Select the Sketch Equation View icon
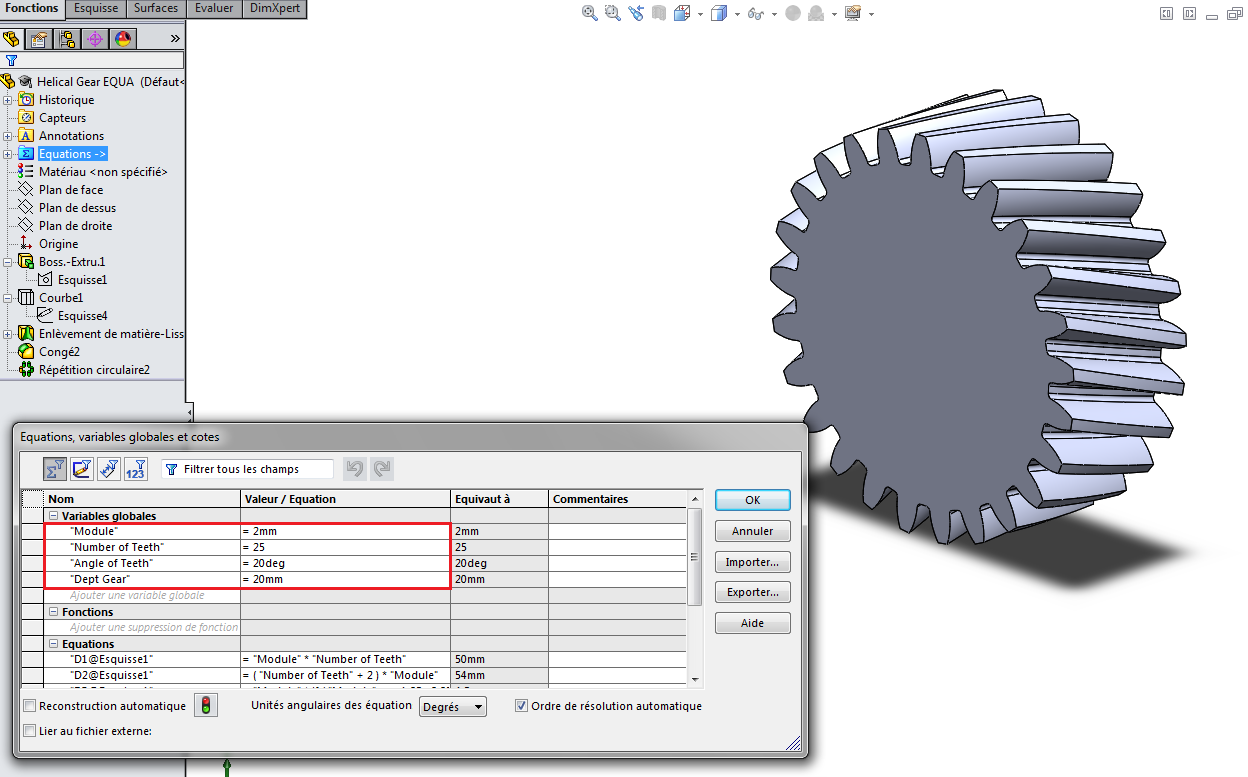The image size is (1248, 777). tap(82, 468)
